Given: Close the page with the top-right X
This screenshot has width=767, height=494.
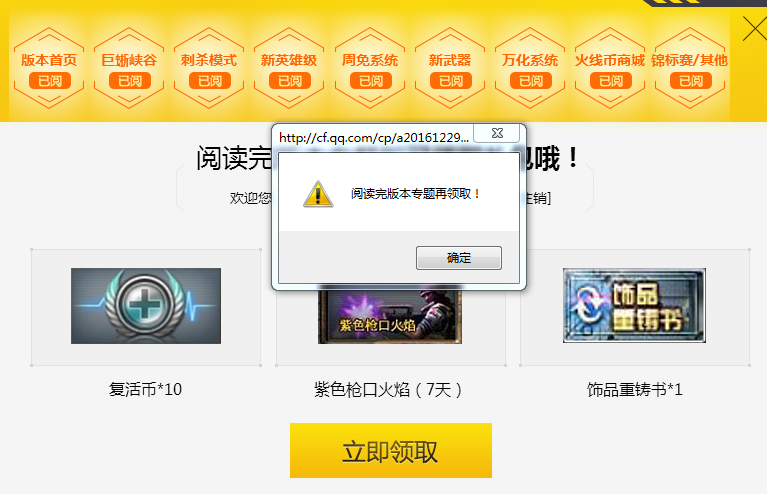Looking at the screenshot, I should click(755, 28).
